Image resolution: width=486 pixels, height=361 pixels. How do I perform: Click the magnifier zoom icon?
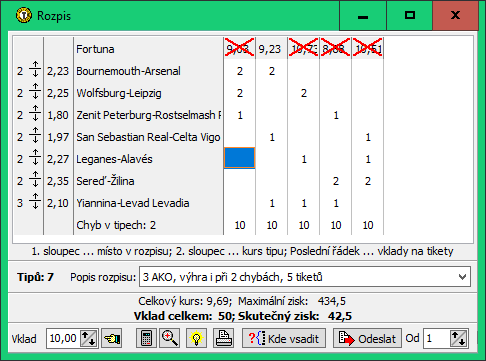point(170,338)
